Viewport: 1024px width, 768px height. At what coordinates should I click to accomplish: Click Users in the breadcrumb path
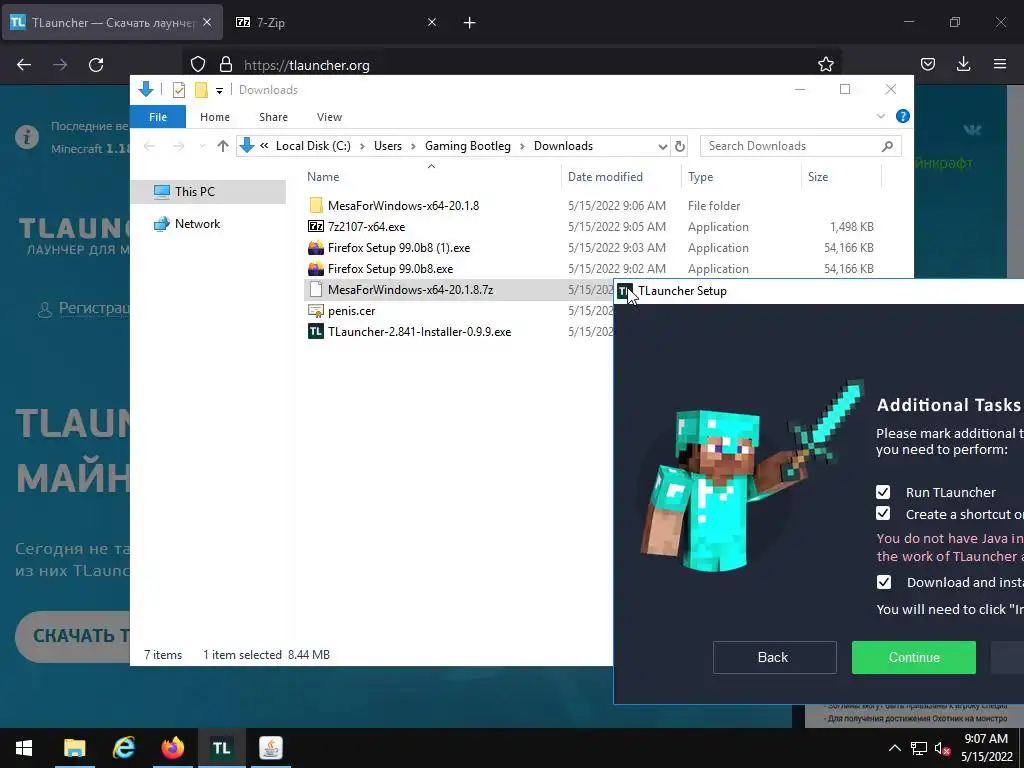point(387,146)
